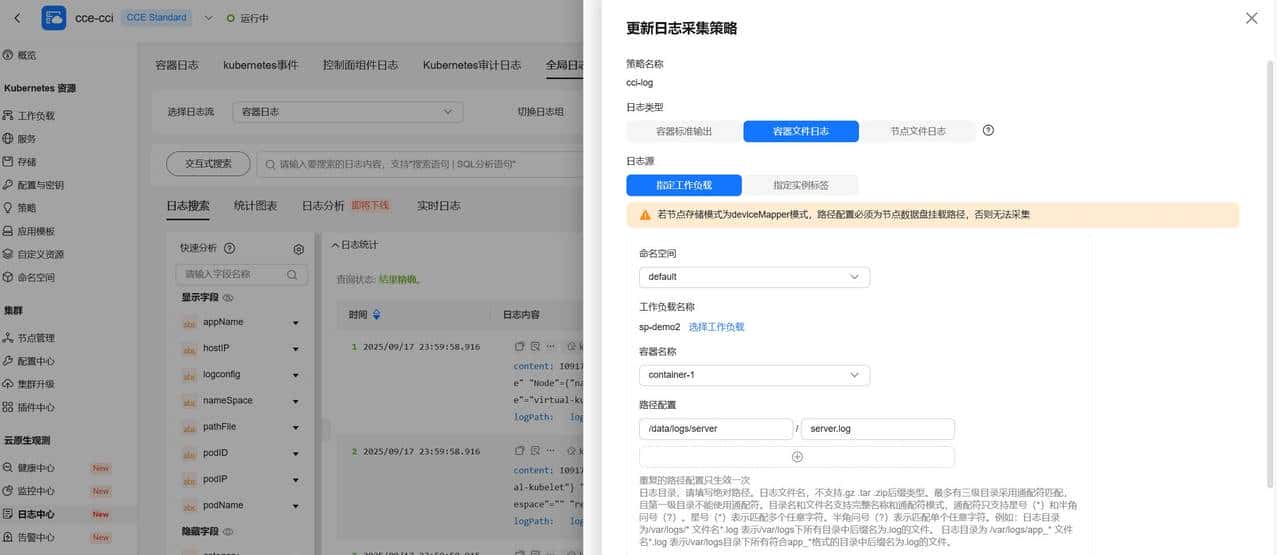1280x555 pixels.
Task: Select 节点文件日志 log type
Action: (918, 131)
